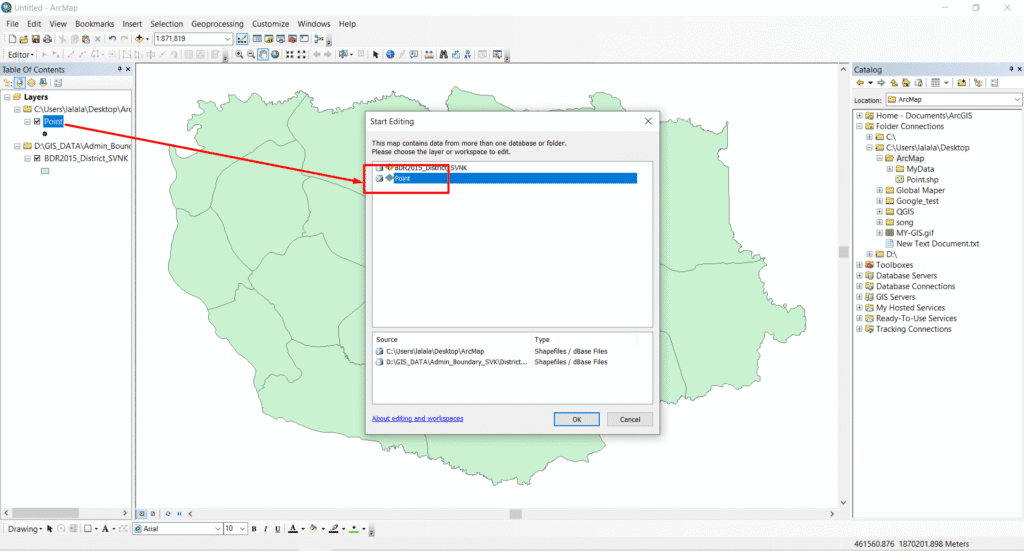Screen dimensions: 1024x551
Task: Change the fill color bucket swatch
Action: [x=314, y=529]
